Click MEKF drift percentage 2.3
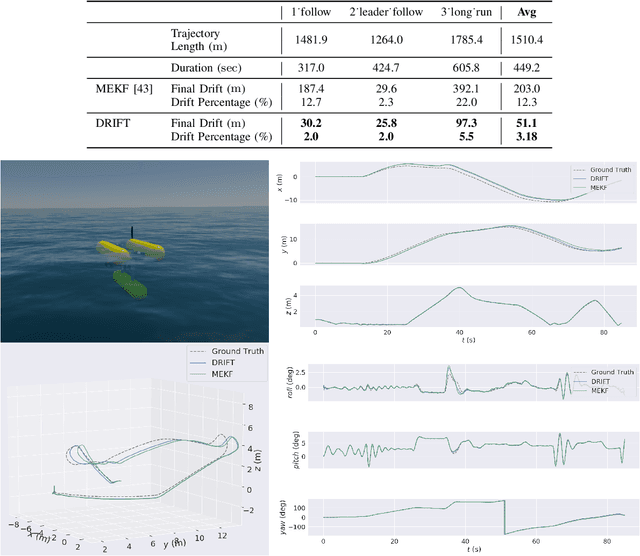The image size is (640, 556). tap(386, 102)
